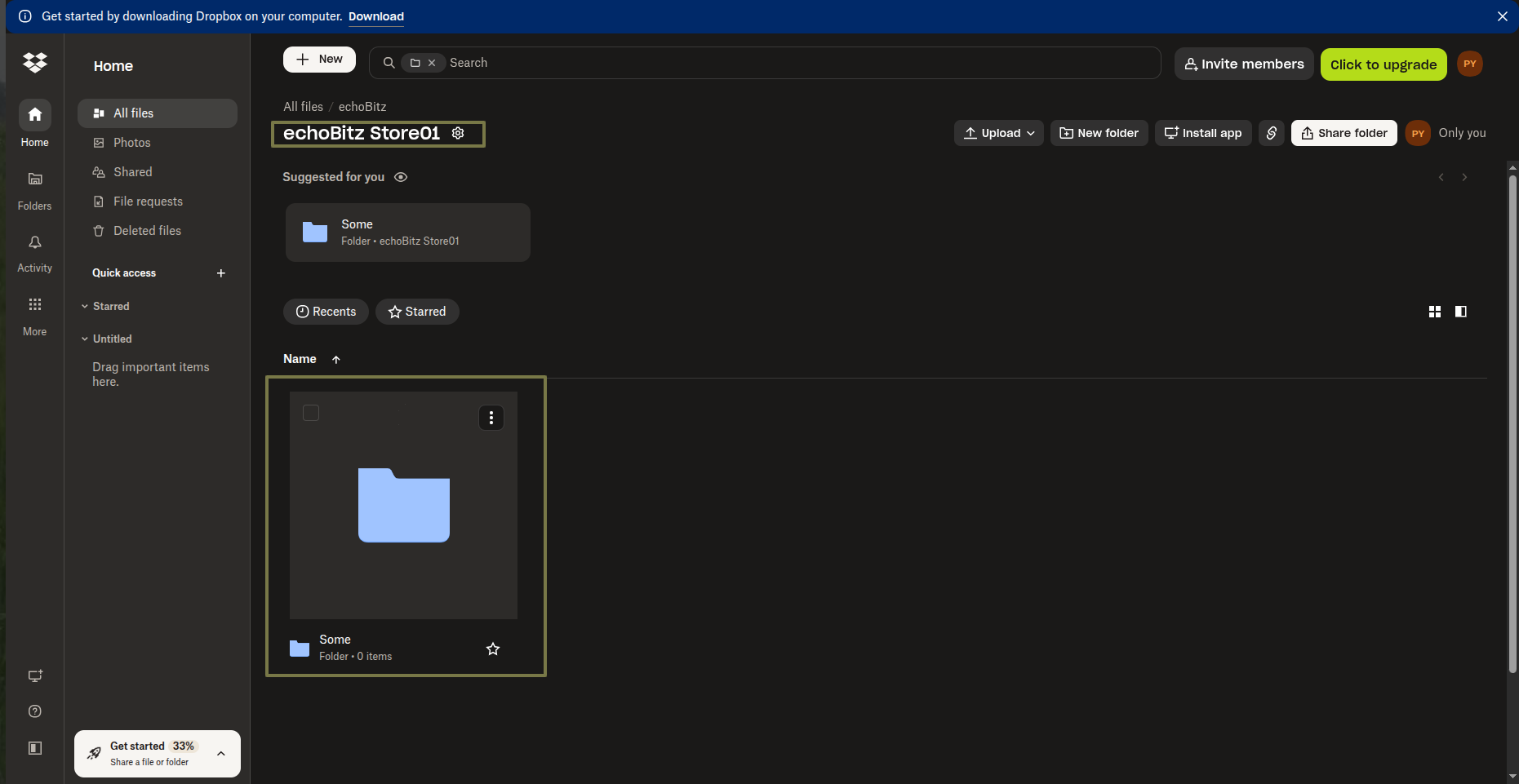Open folder settings gear beside echoBitz Store01
The image size is (1519, 784).
click(x=458, y=133)
